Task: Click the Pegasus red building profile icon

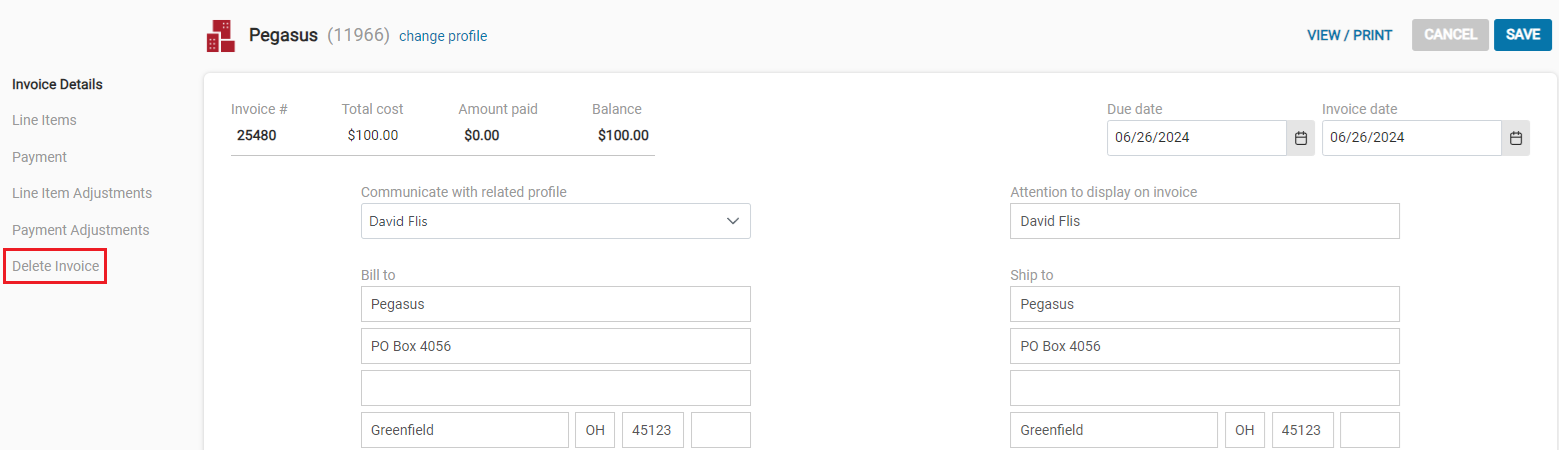Action: coord(221,36)
